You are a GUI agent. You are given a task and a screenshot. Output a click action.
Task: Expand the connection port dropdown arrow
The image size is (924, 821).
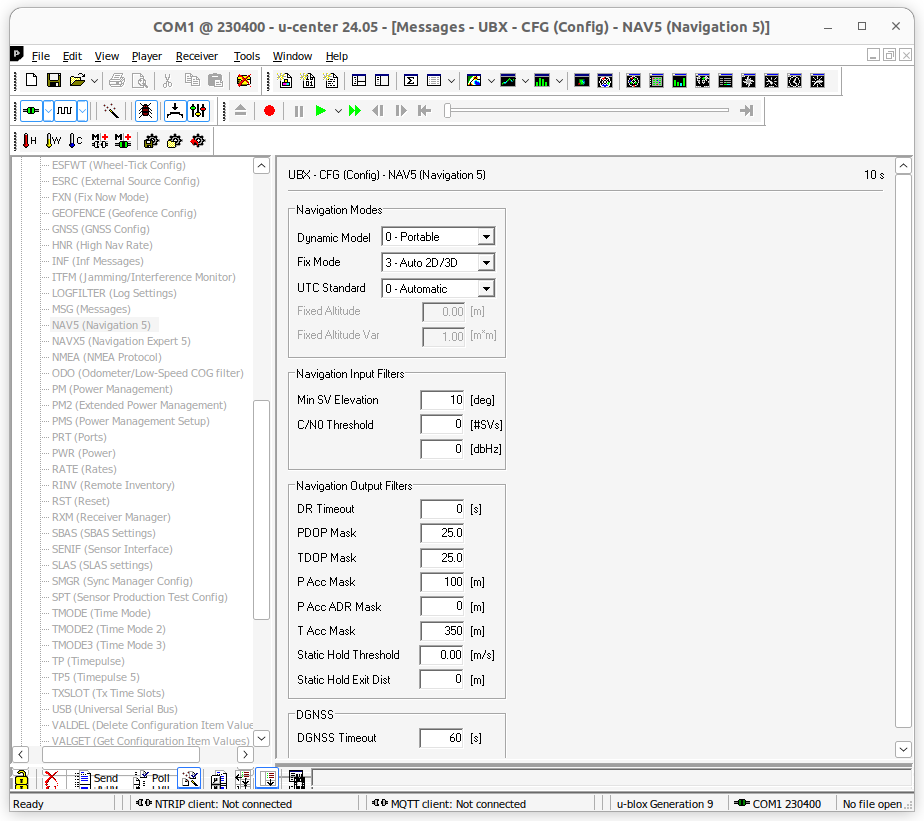point(48,111)
